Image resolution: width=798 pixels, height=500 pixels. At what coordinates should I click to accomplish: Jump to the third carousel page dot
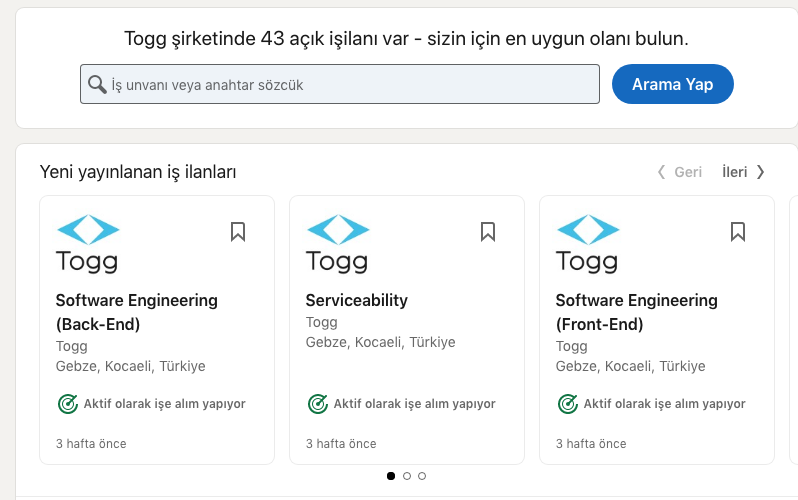[422, 476]
